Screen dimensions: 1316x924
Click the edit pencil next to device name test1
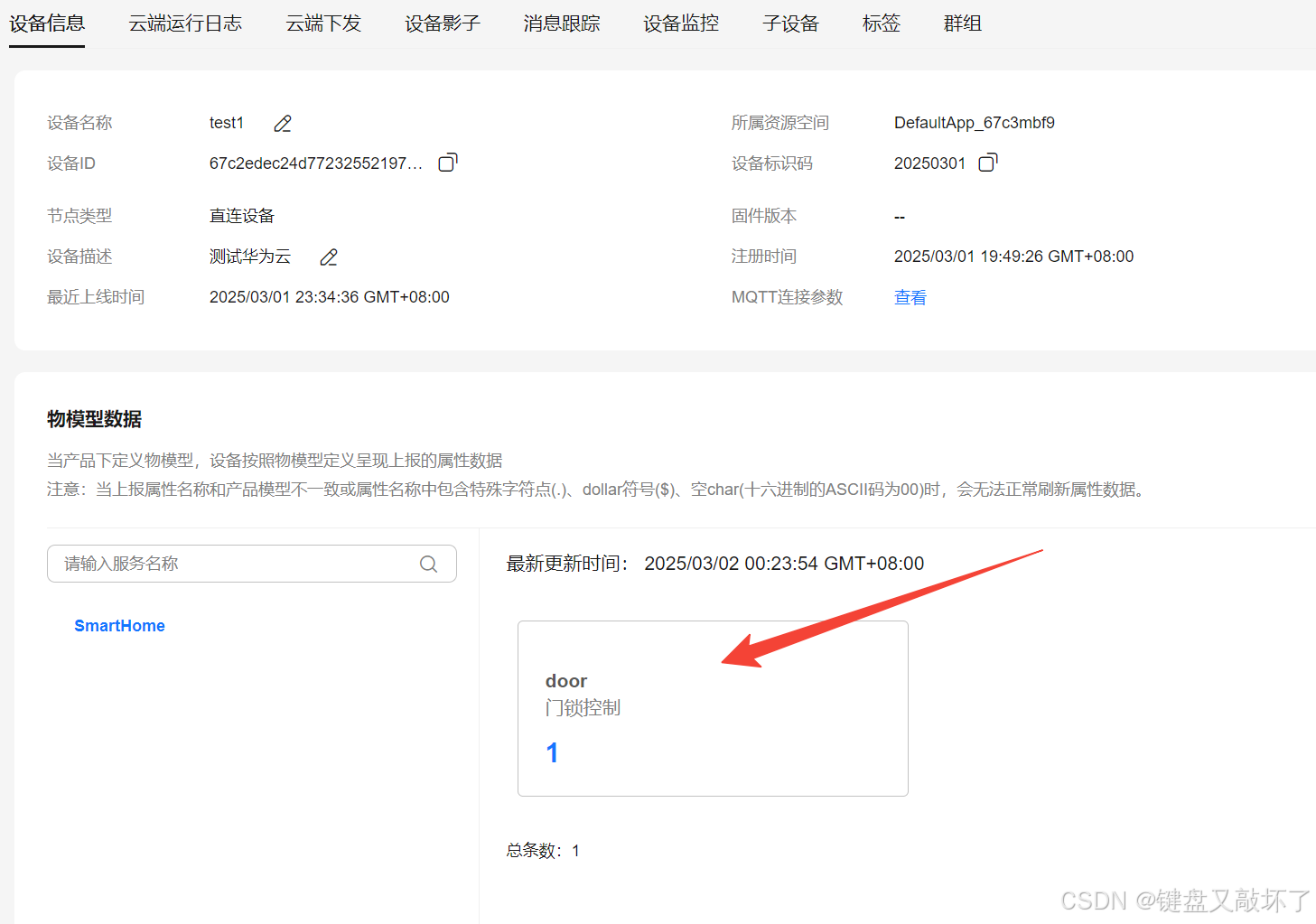point(281,123)
